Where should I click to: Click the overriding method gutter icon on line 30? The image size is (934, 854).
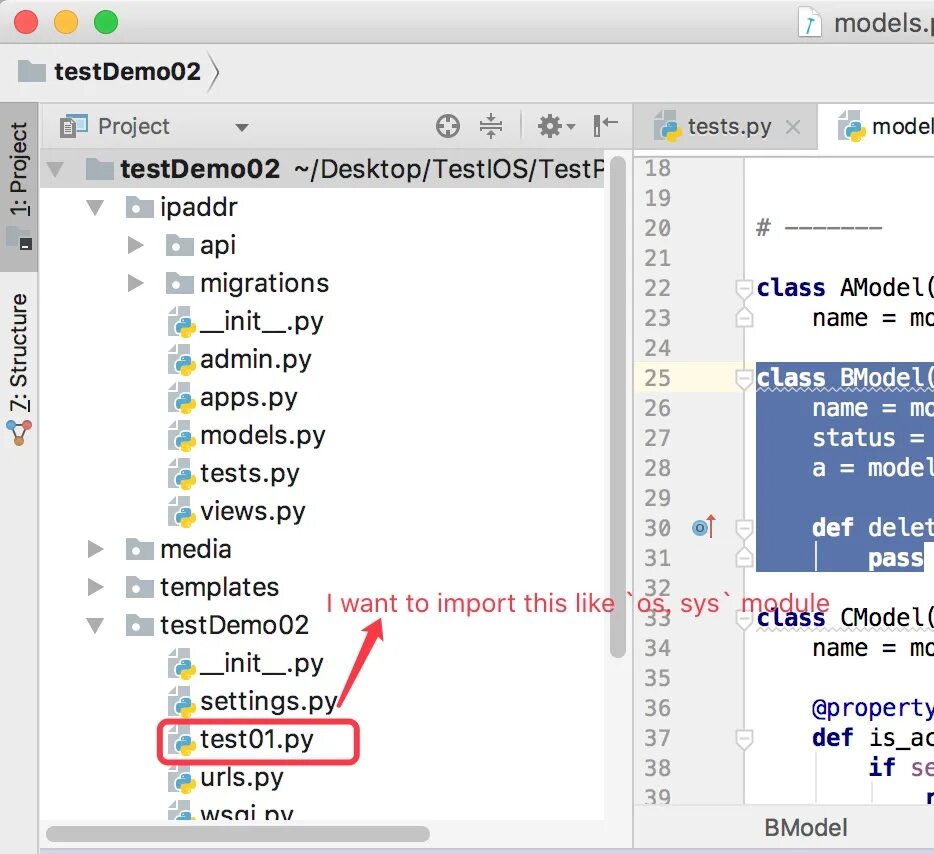704,526
